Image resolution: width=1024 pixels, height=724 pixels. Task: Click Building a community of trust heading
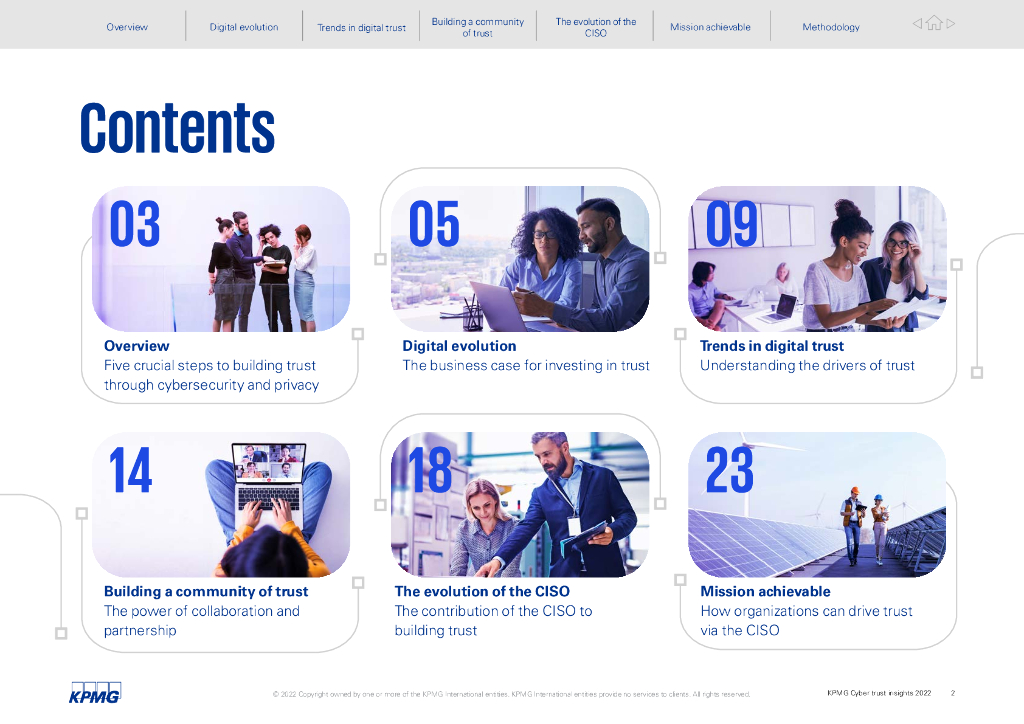[206, 591]
